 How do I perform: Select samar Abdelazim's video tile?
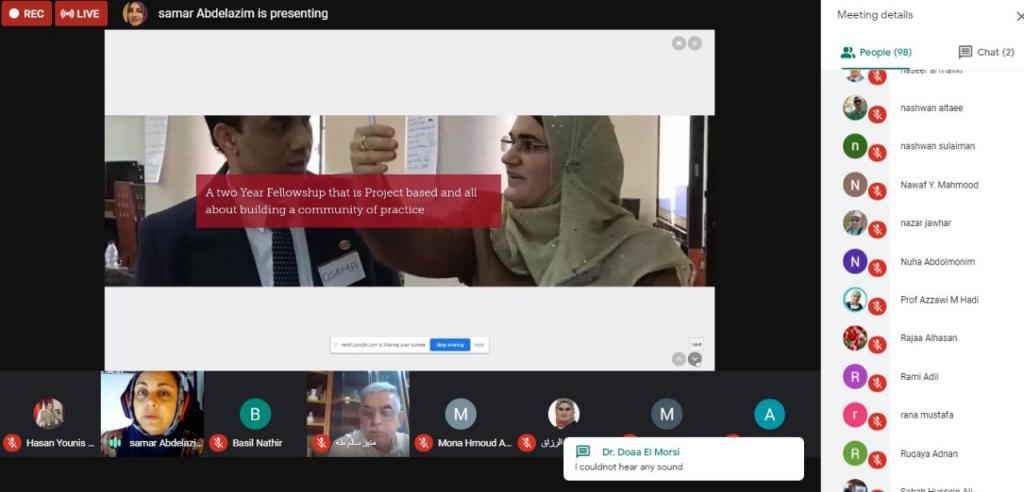(x=152, y=412)
